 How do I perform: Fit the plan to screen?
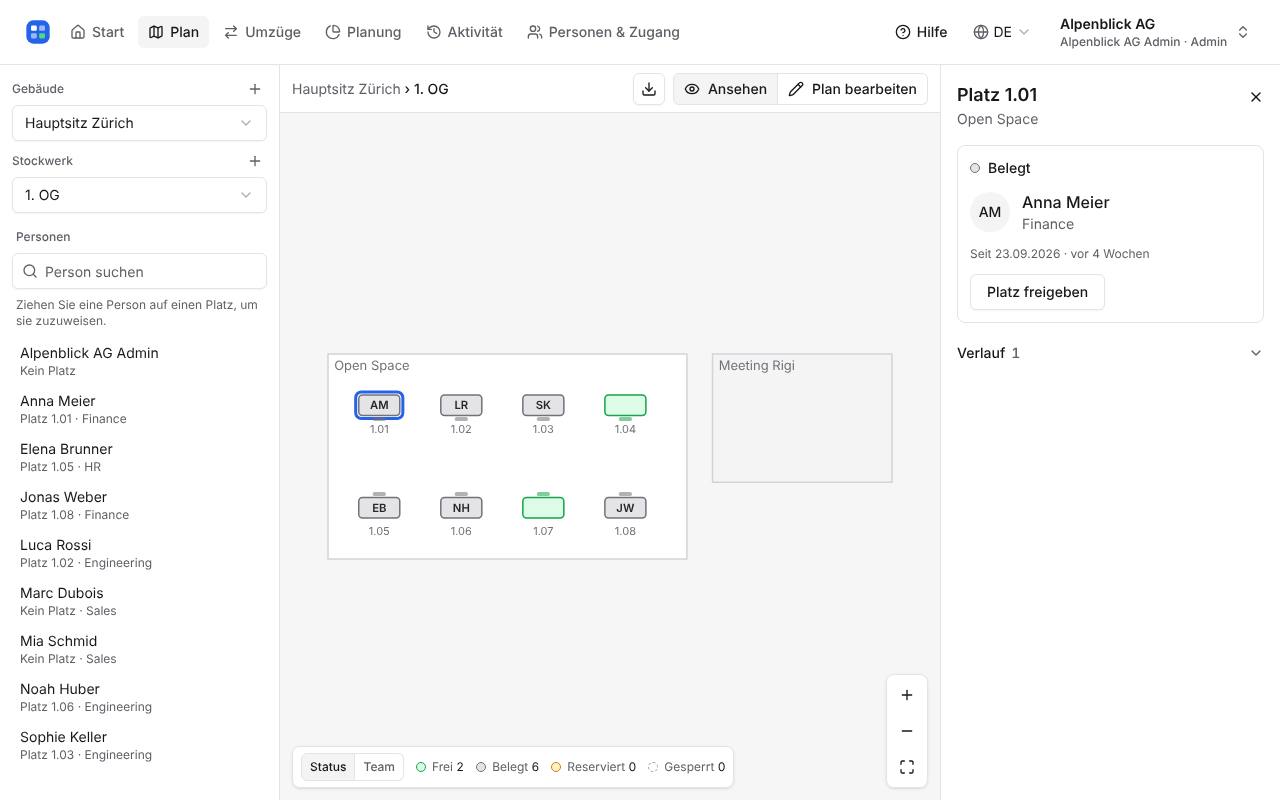[907, 767]
